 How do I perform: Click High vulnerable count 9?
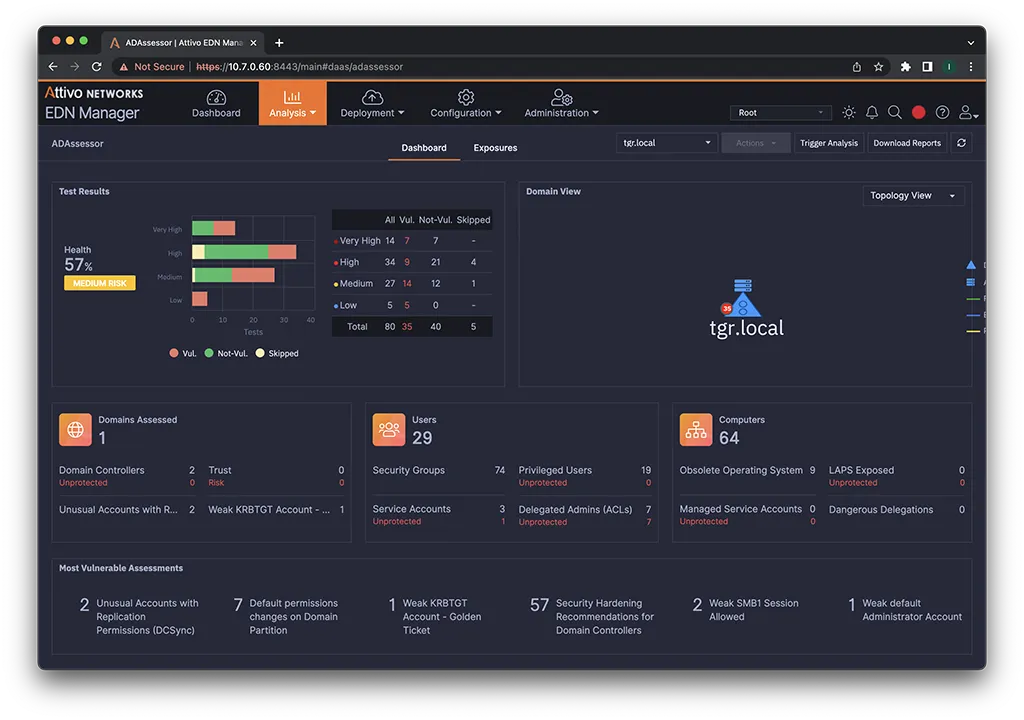coord(407,262)
